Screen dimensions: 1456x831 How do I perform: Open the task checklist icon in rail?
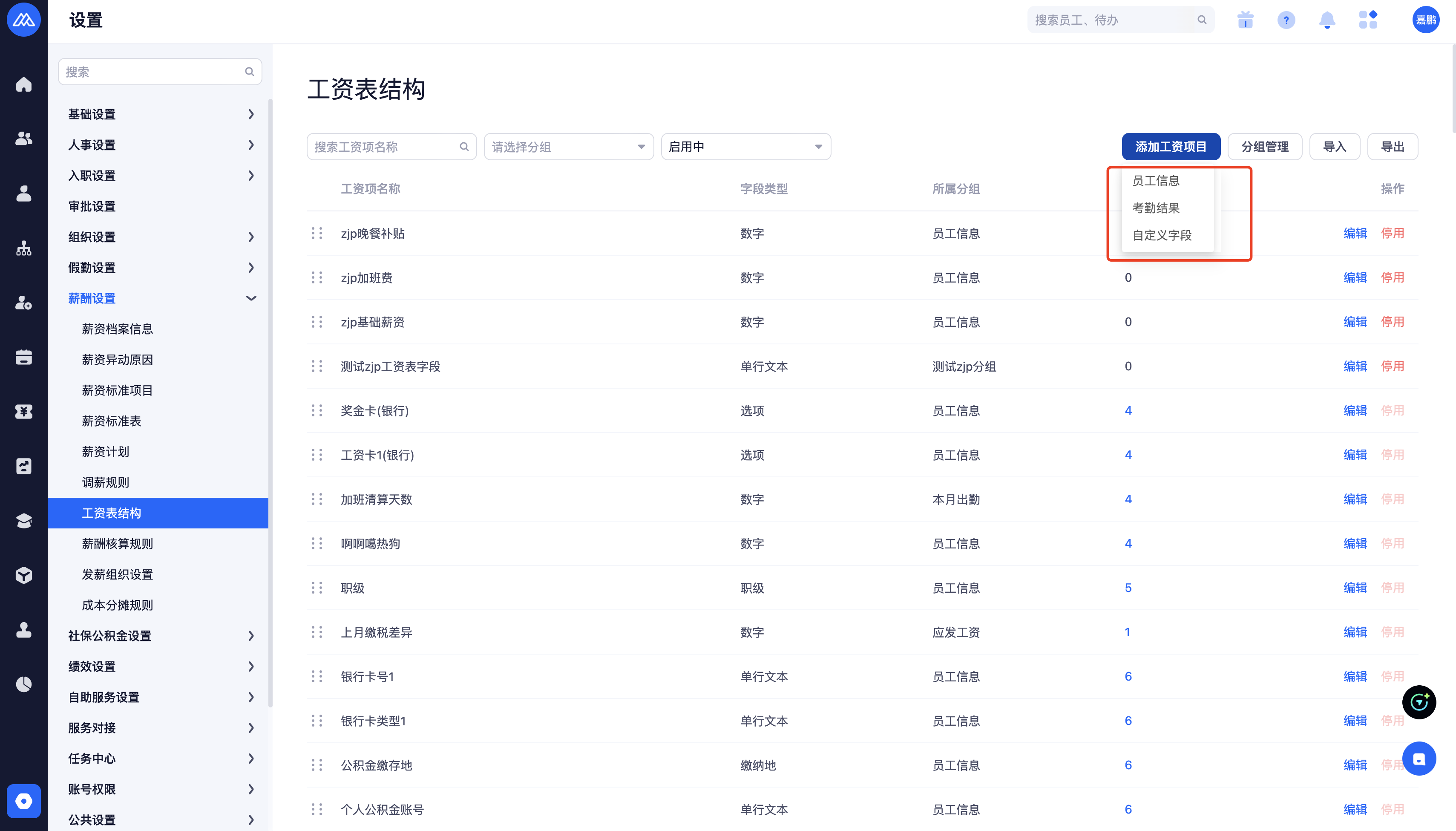pyautogui.click(x=23, y=466)
